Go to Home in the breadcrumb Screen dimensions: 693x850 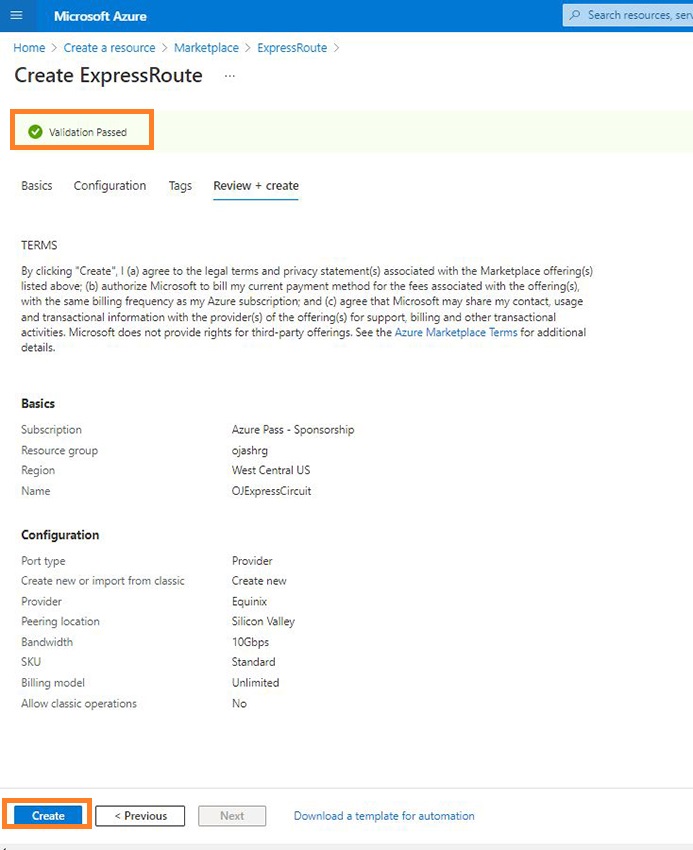coord(29,48)
